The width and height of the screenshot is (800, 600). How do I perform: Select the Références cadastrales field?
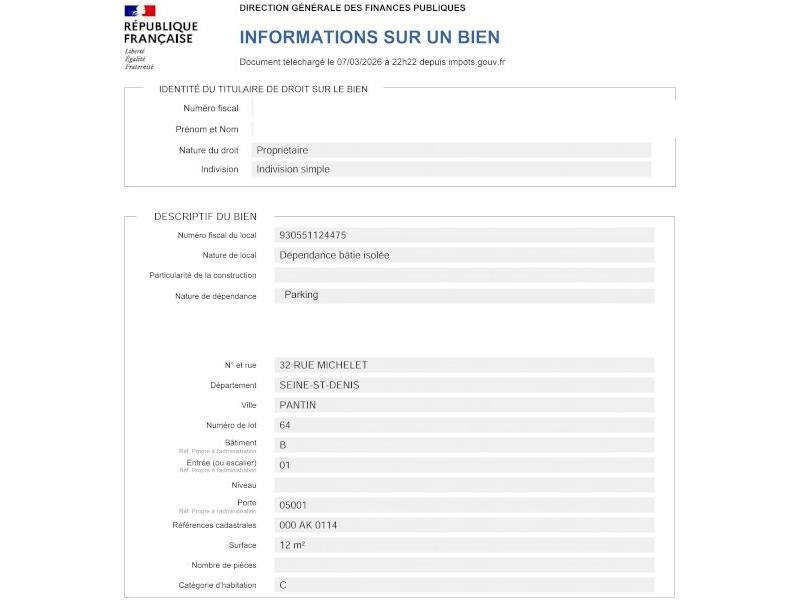click(464, 525)
